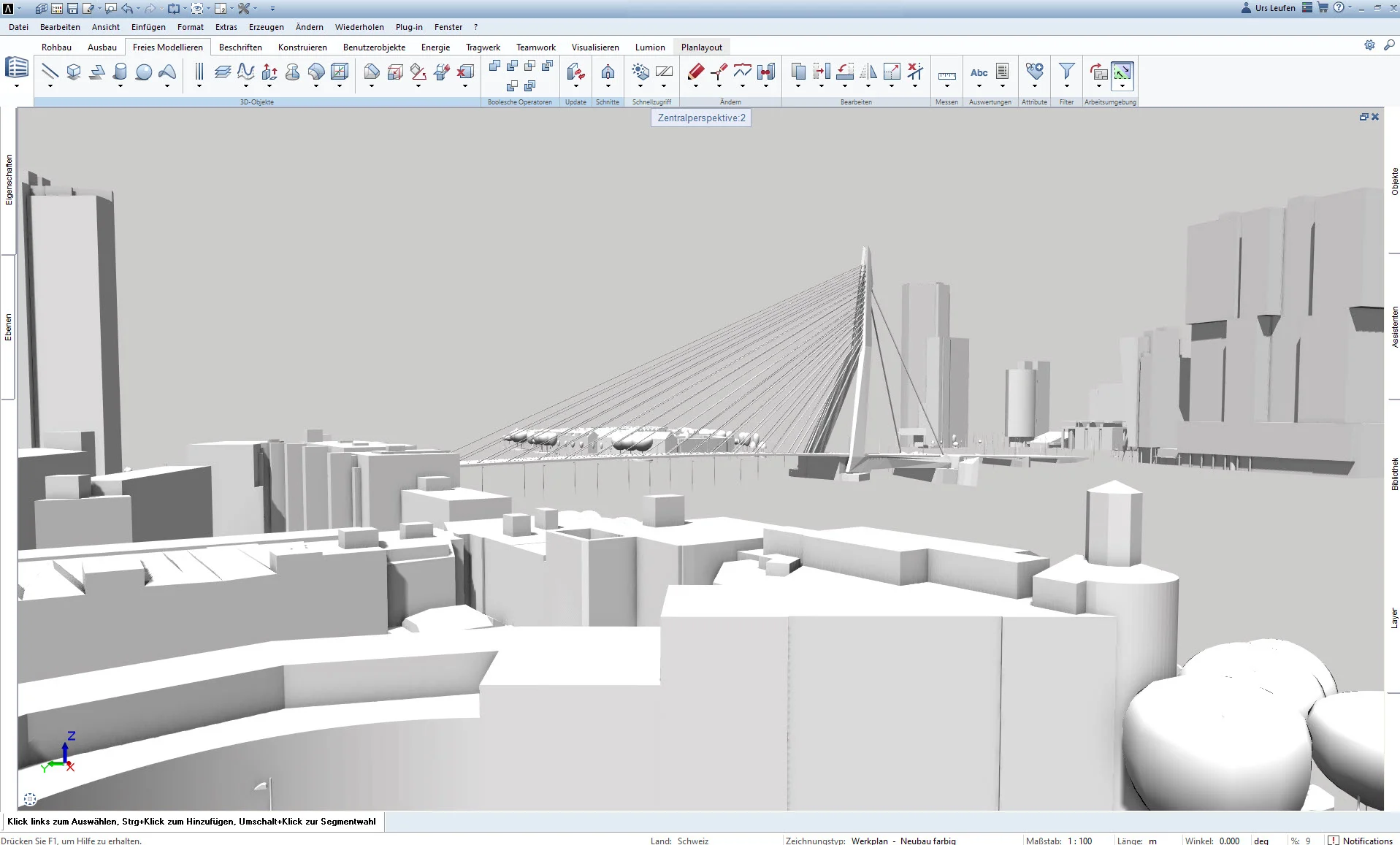Click the Notifications button in status bar
The height and width of the screenshot is (845, 1400).
1361,841
